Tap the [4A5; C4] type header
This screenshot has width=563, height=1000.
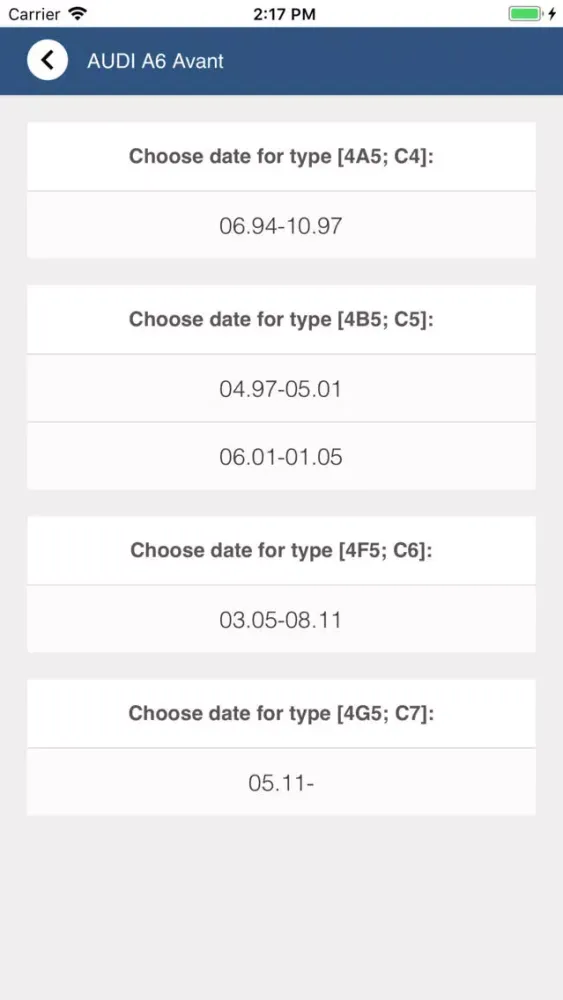coord(281,156)
